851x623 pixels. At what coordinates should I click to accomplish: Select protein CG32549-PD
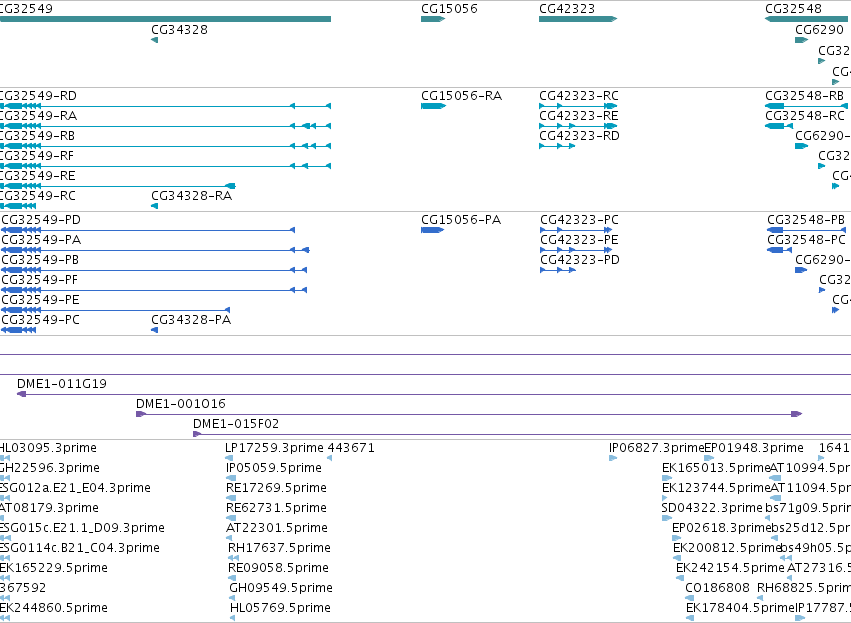pyautogui.click(x=148, y=230)
